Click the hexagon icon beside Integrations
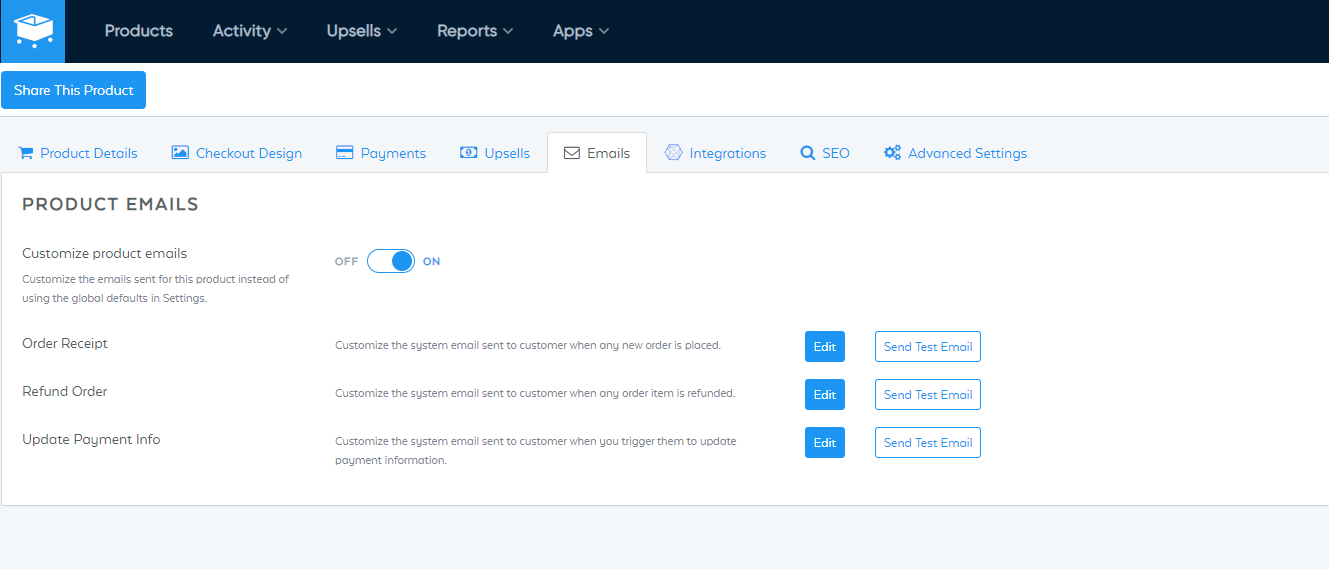This screenshot has width=1329, height=569. 673,153
